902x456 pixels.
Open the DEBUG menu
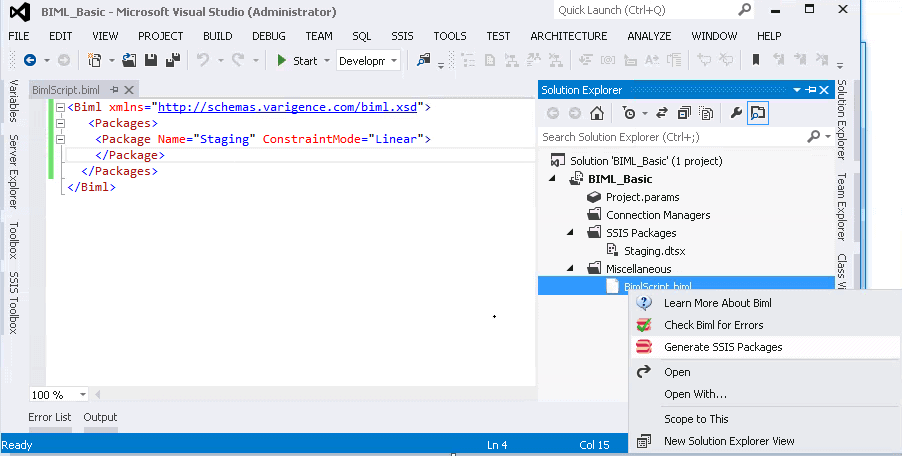pos(269,36)
